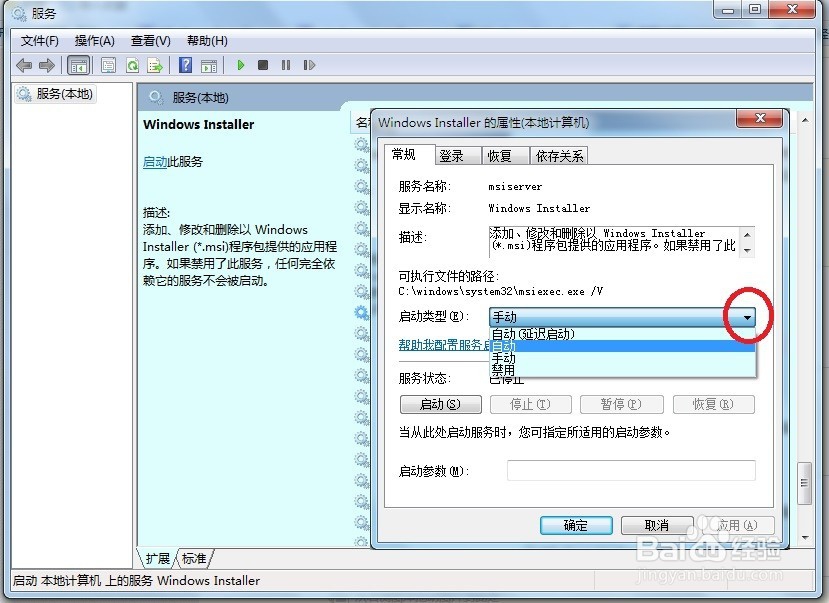Click the 启动(S) button
The width and height of the screenshot is (829, 603).
click(x=440, y=404)
